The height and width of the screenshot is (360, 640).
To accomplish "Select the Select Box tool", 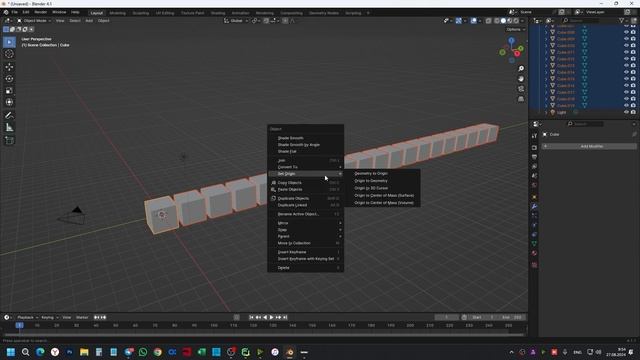I will (9, 42).
